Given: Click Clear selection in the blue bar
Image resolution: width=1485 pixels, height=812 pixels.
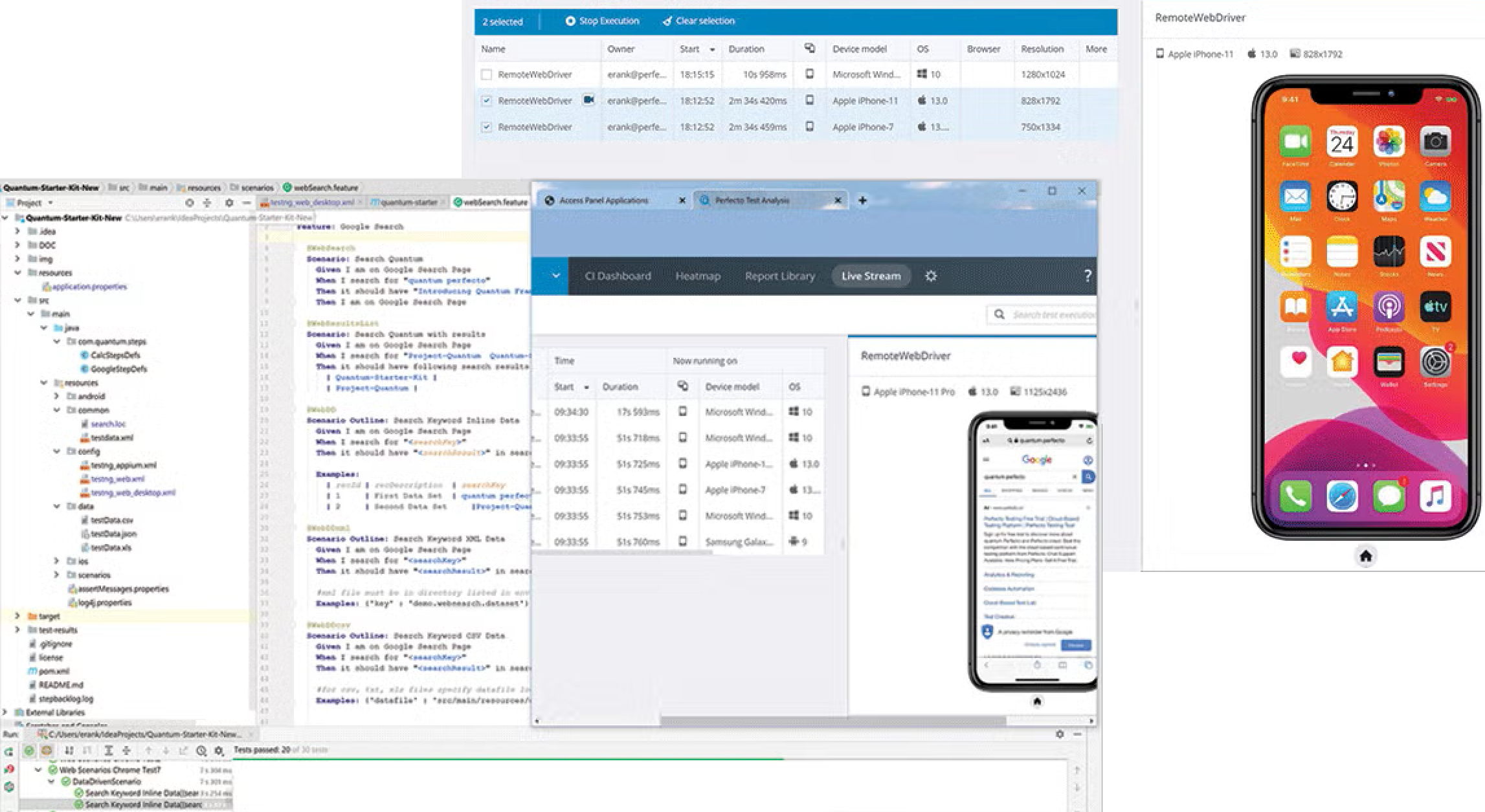Looking at the screenshot, I should 698,21.
